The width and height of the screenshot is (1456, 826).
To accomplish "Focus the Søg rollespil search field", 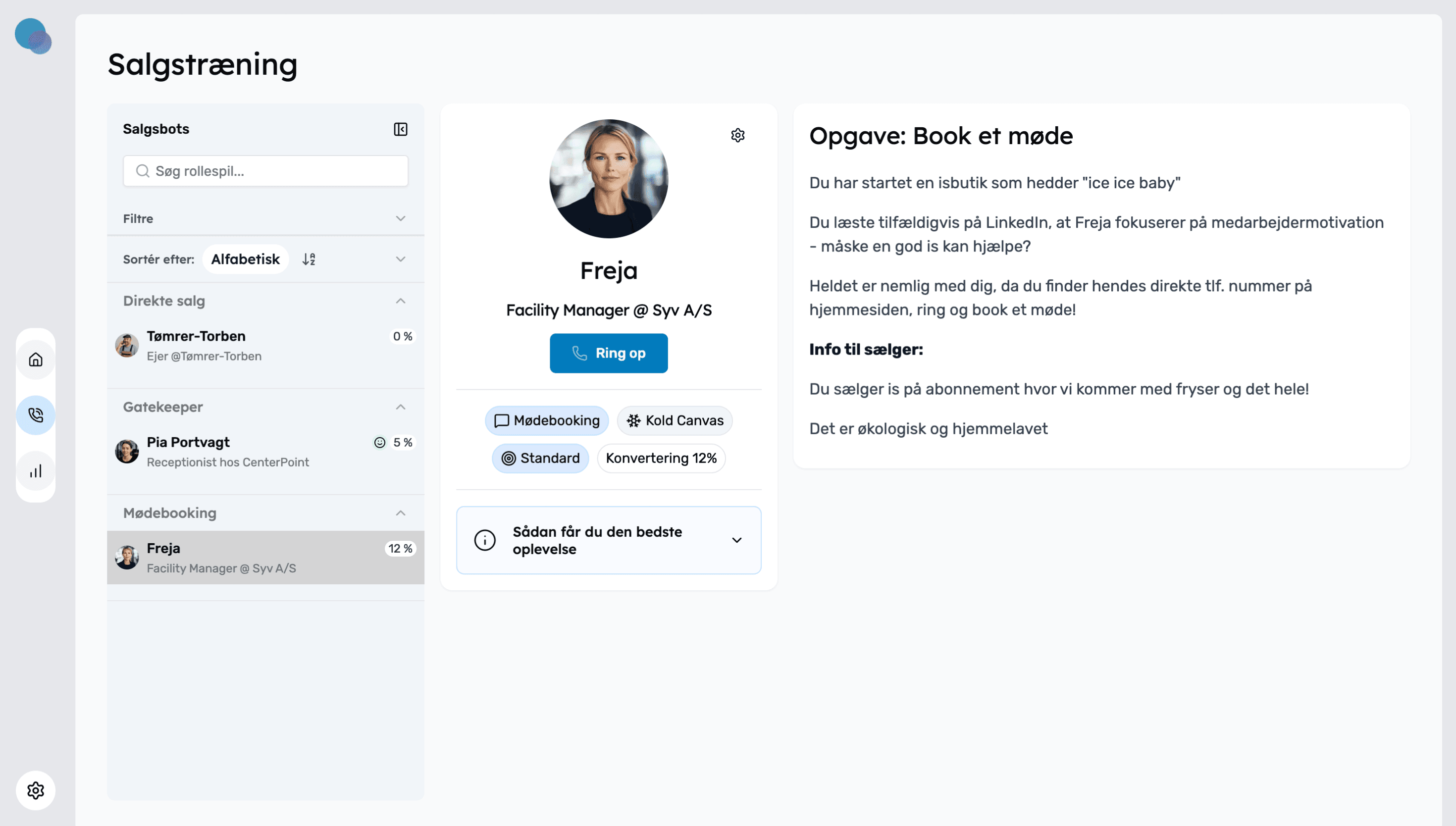I will point(265,171).
